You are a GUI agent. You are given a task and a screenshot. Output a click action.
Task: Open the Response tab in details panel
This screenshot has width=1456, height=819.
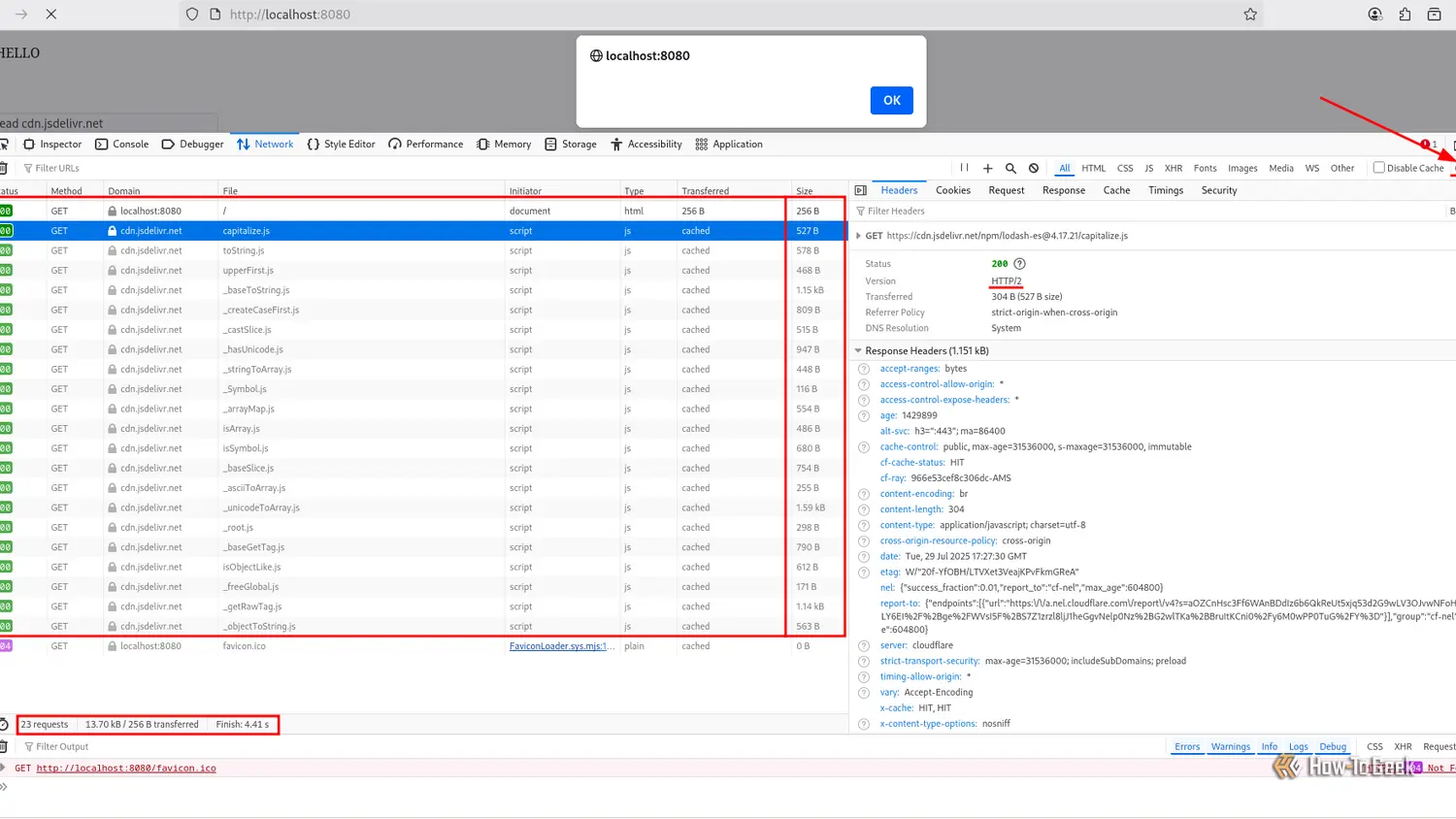click(1064, 190)
